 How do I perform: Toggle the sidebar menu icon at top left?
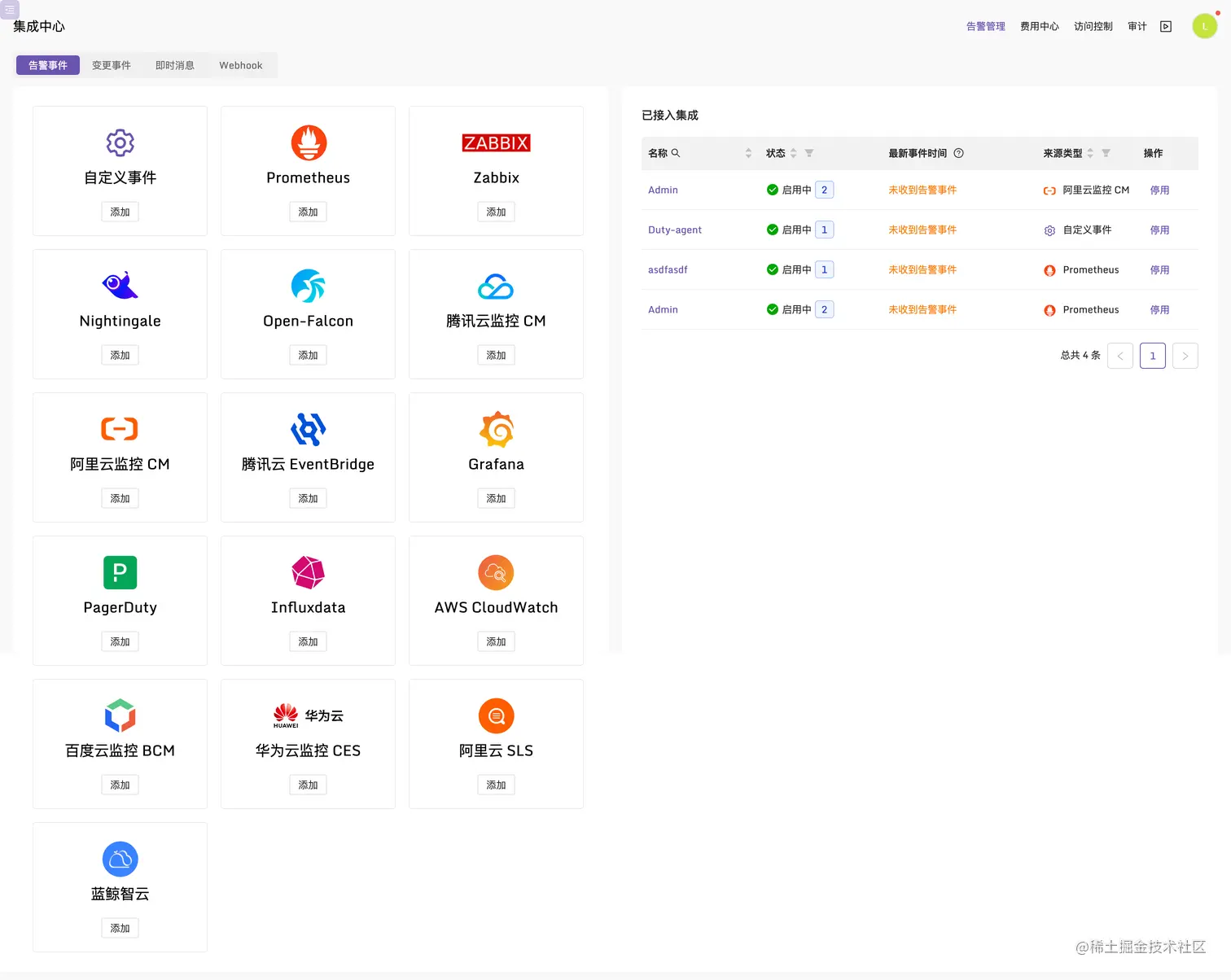pos(10,10)
